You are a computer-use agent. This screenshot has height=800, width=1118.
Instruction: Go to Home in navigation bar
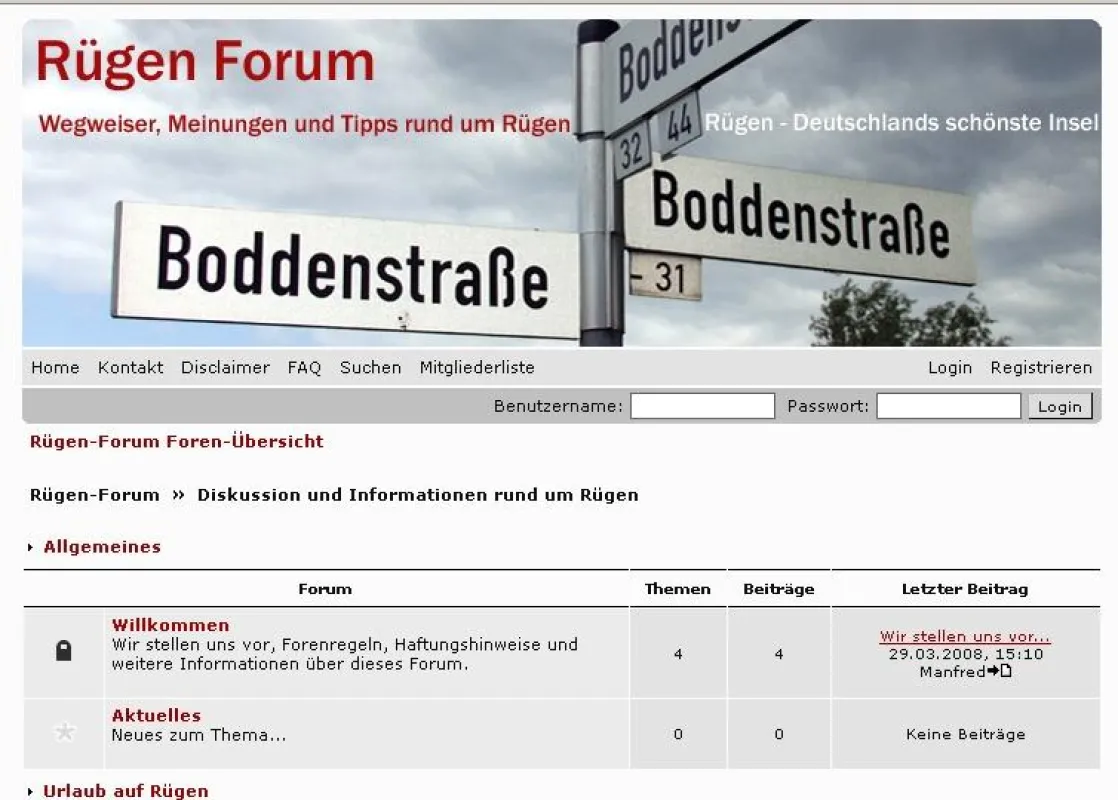pos(55,367)
